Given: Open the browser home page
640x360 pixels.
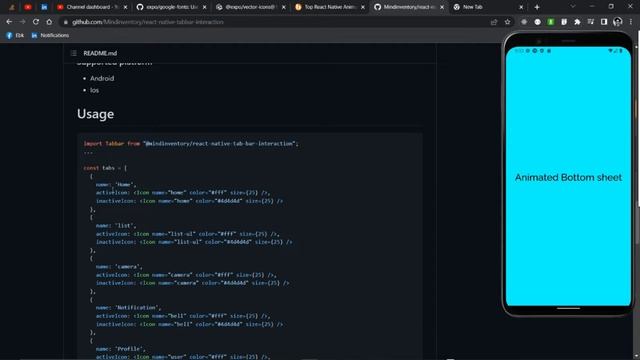Looking at the screenshot, I should coord(49,22).
